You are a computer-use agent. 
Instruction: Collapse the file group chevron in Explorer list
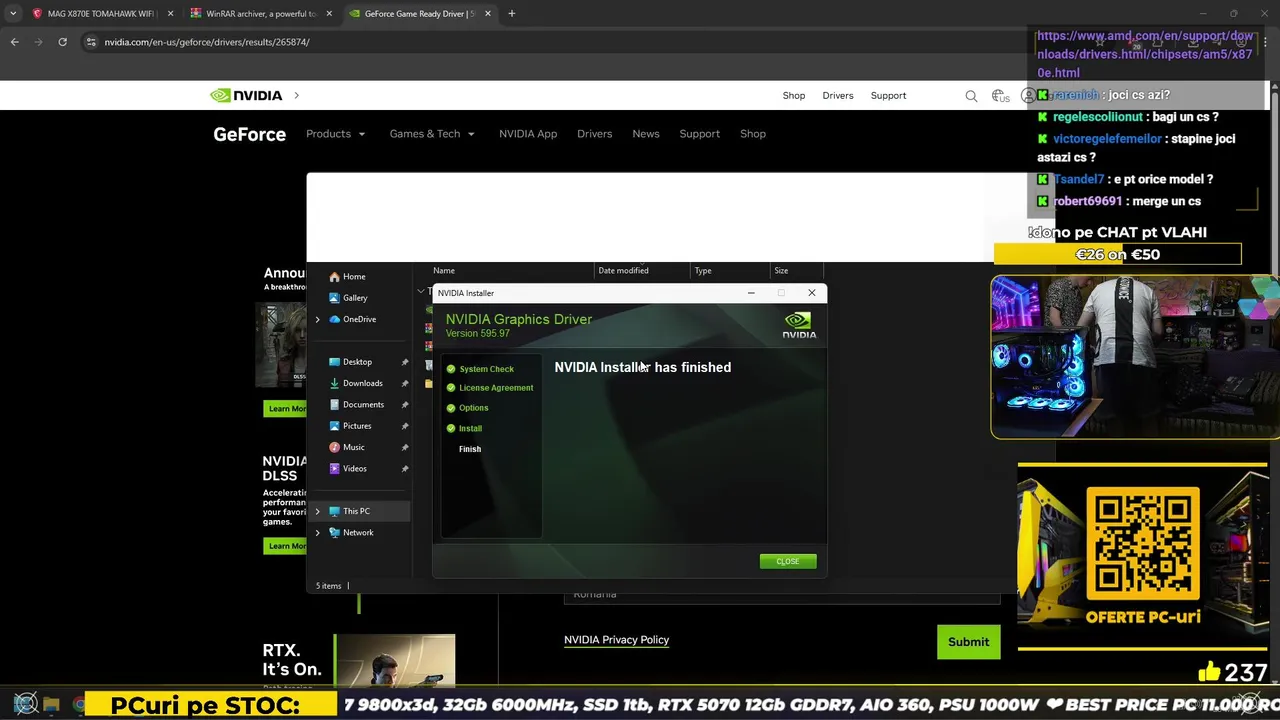(421, 291)
